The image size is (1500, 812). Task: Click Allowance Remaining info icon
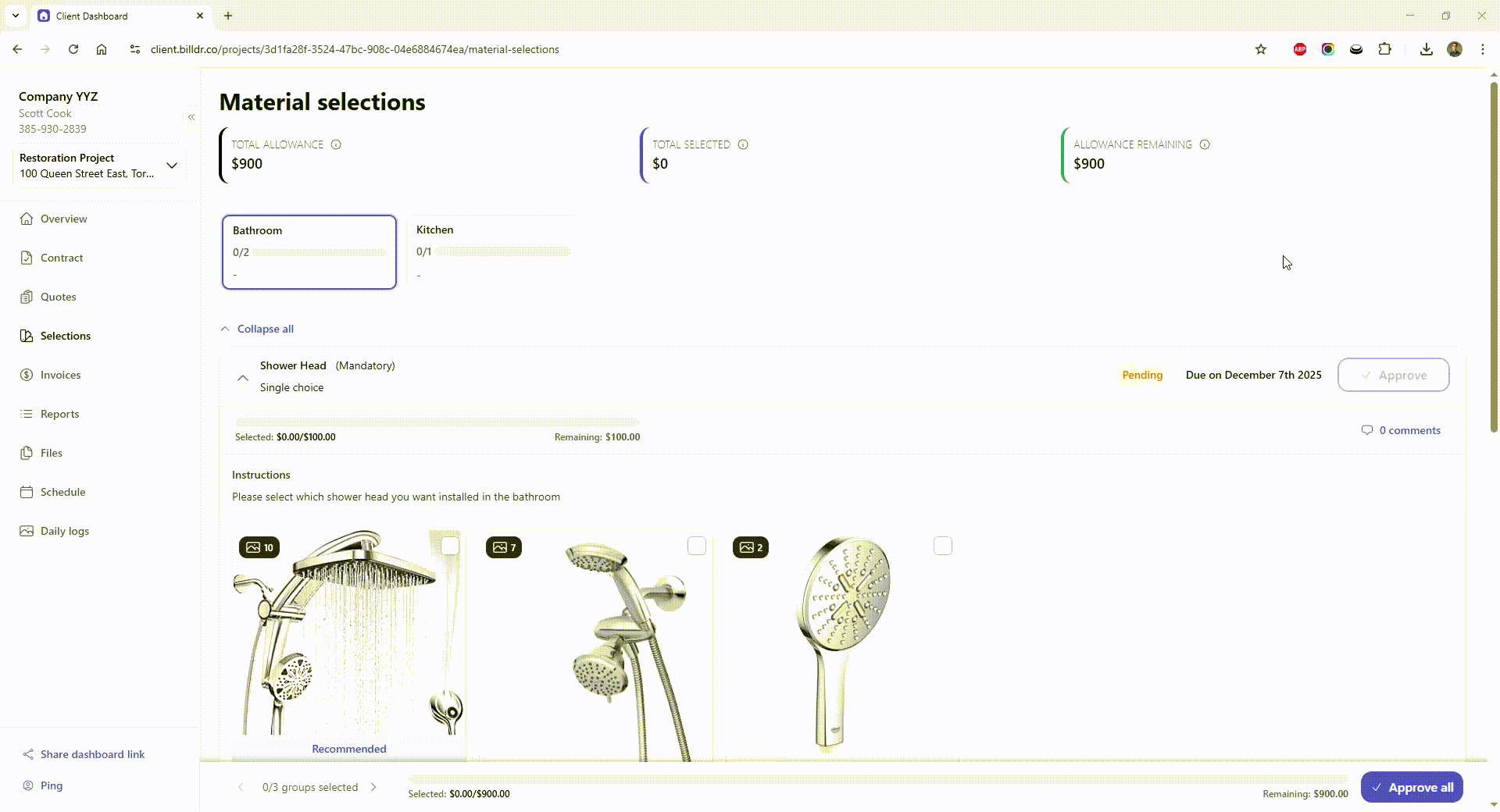tap(1205, 144)
